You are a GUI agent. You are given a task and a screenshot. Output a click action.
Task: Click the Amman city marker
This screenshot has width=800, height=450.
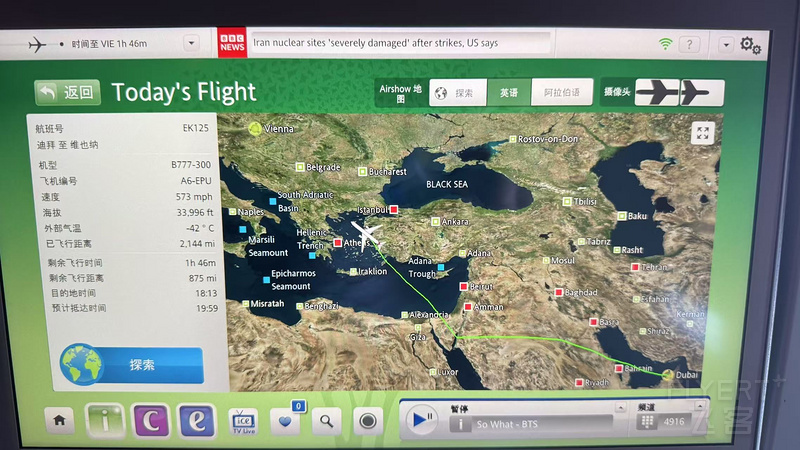(468, 307)
